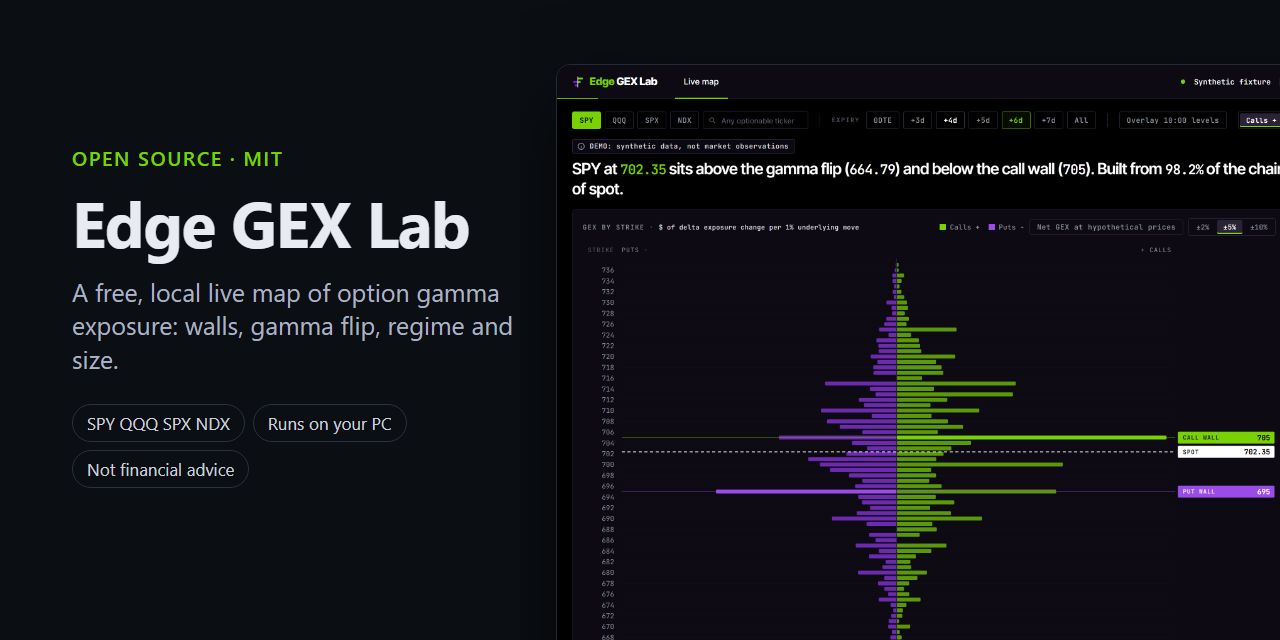Click the 690 strike label
This screenshot has height=640, width=1280.
608,518
